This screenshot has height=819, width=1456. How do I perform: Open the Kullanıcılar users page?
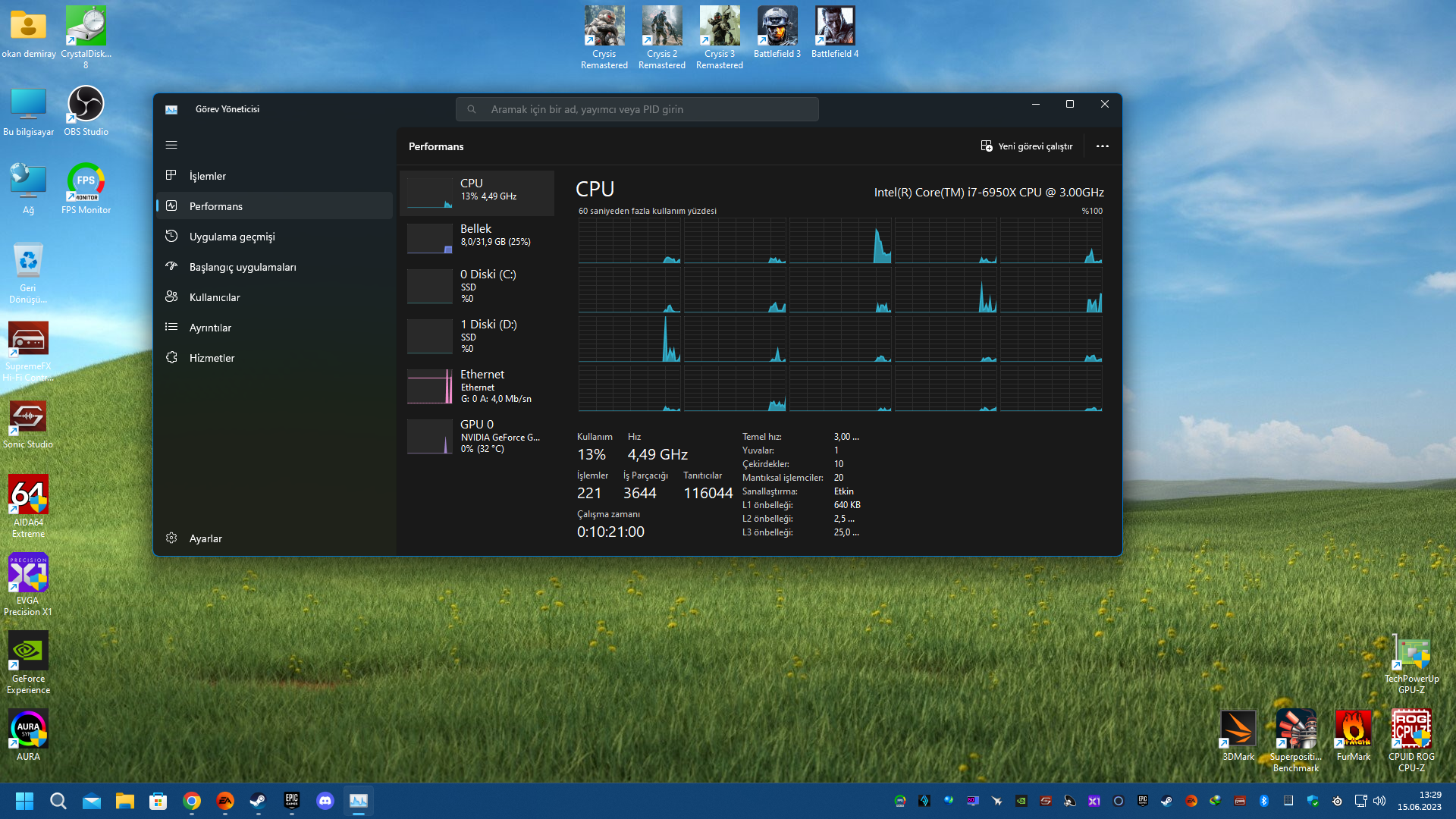pyautogui.click(x=214, y=297)
